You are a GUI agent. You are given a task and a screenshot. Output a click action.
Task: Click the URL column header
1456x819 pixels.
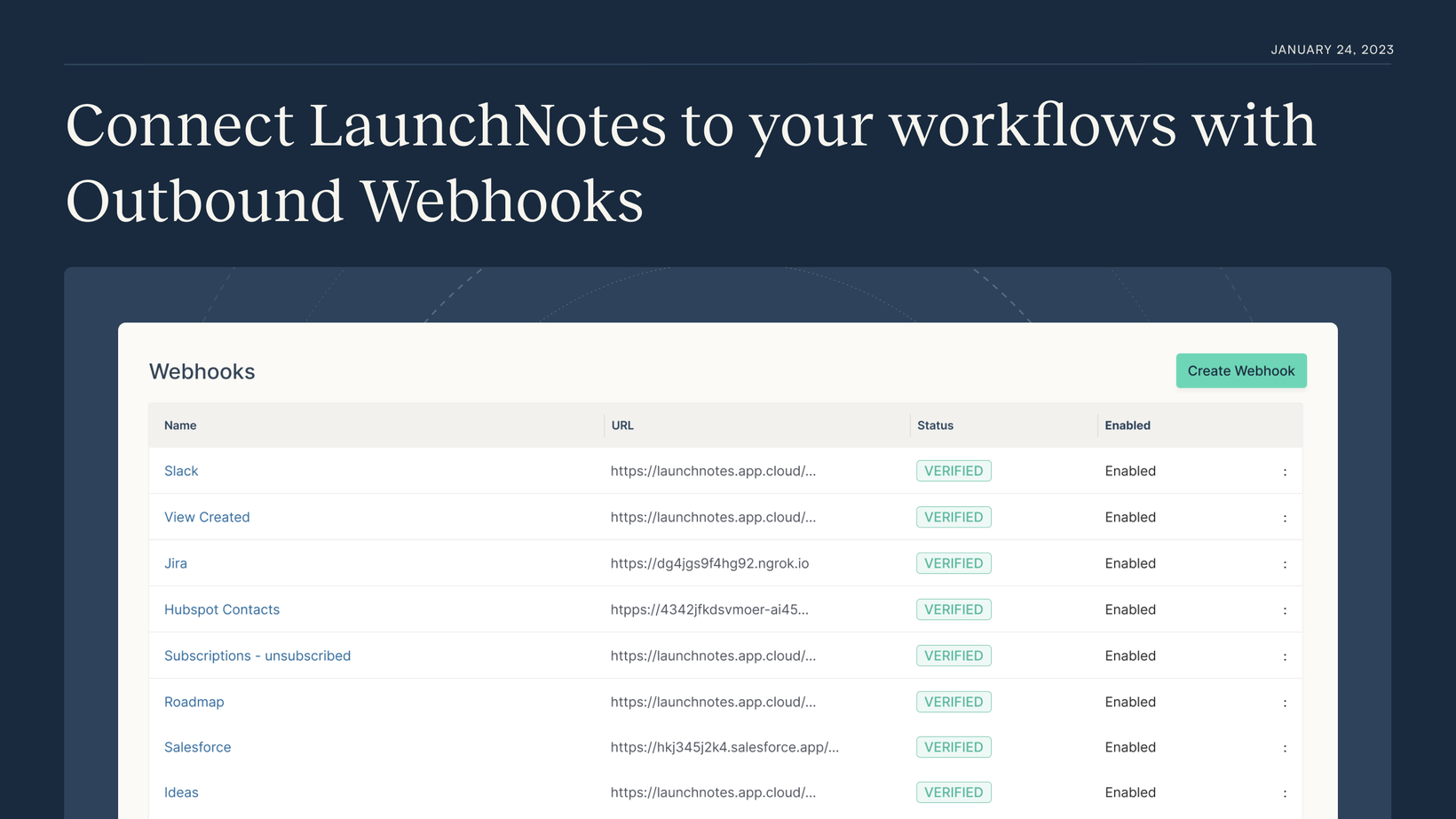(x=622, y=425)
